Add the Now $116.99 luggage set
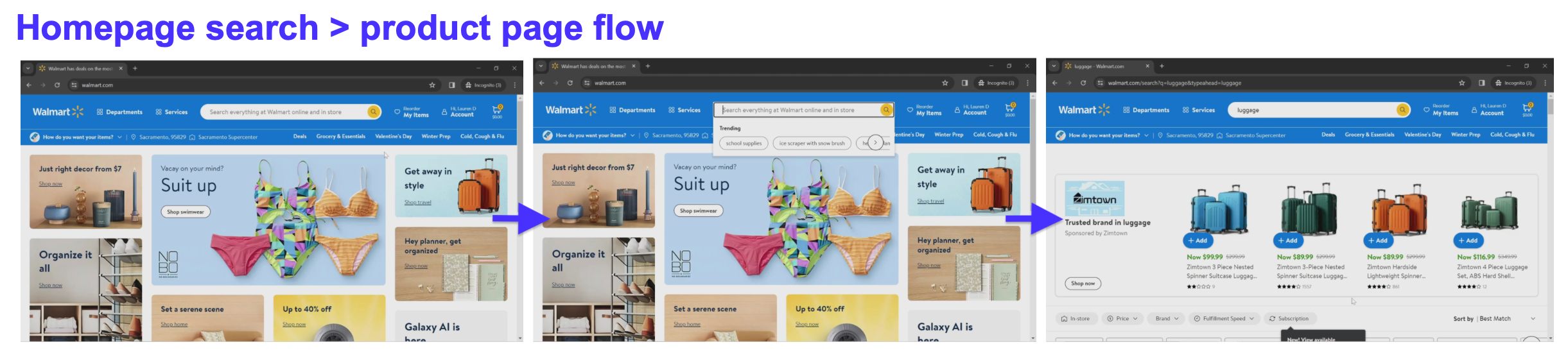 pyautogui.click(x=1468, y=241)
